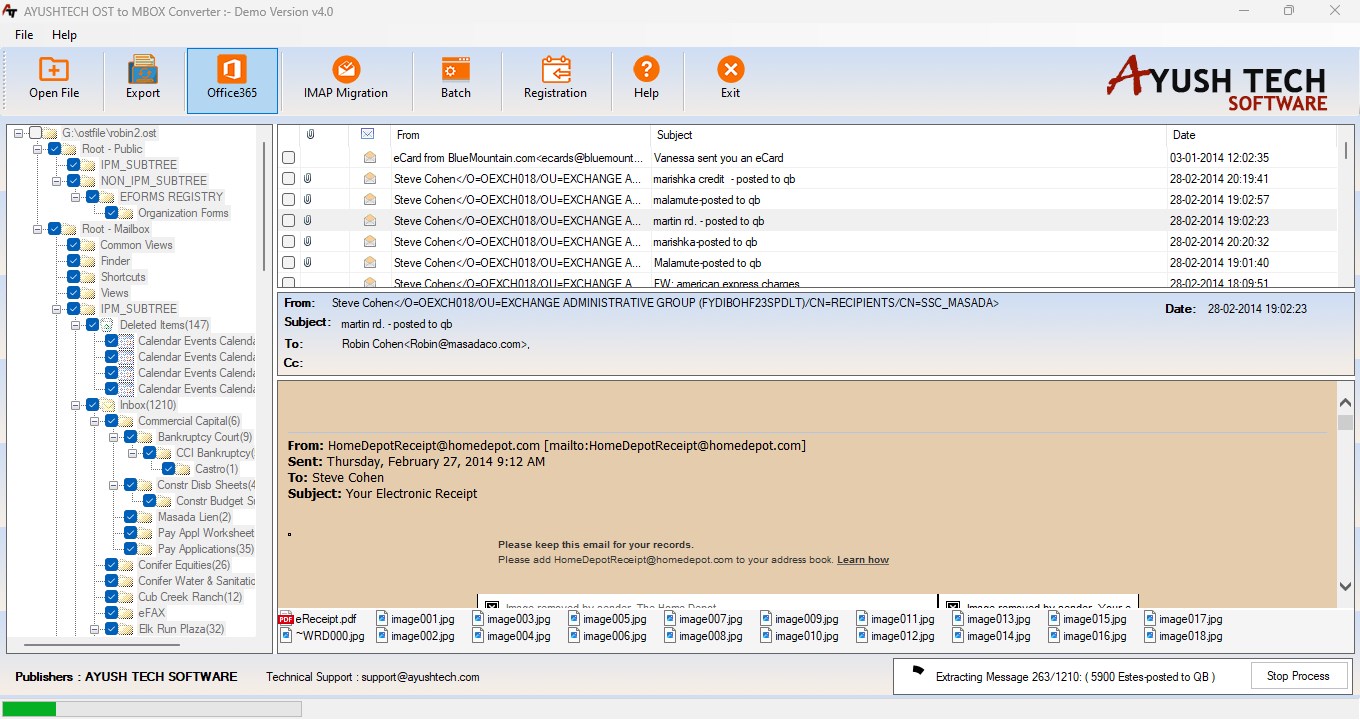The image size is (1360, 720).
Task: Select the image005.jpg attachment icon
Action: click(x=574, y=619)
